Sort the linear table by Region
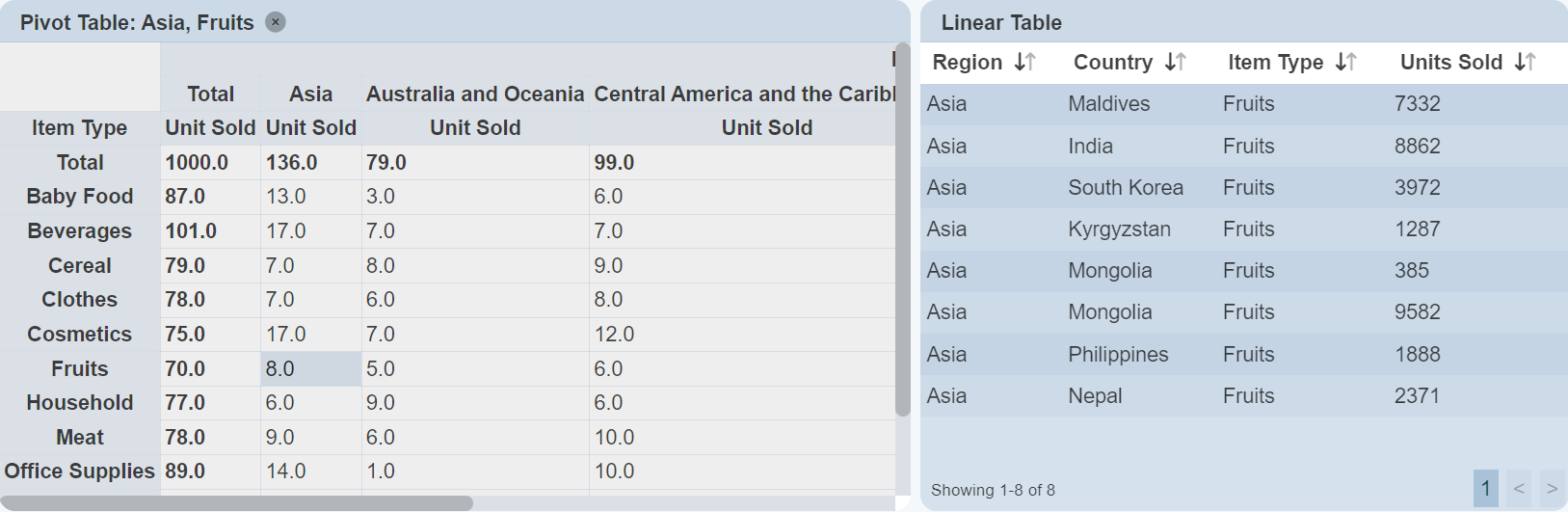The image size is (1568, 512). (x=1024, y=63)
